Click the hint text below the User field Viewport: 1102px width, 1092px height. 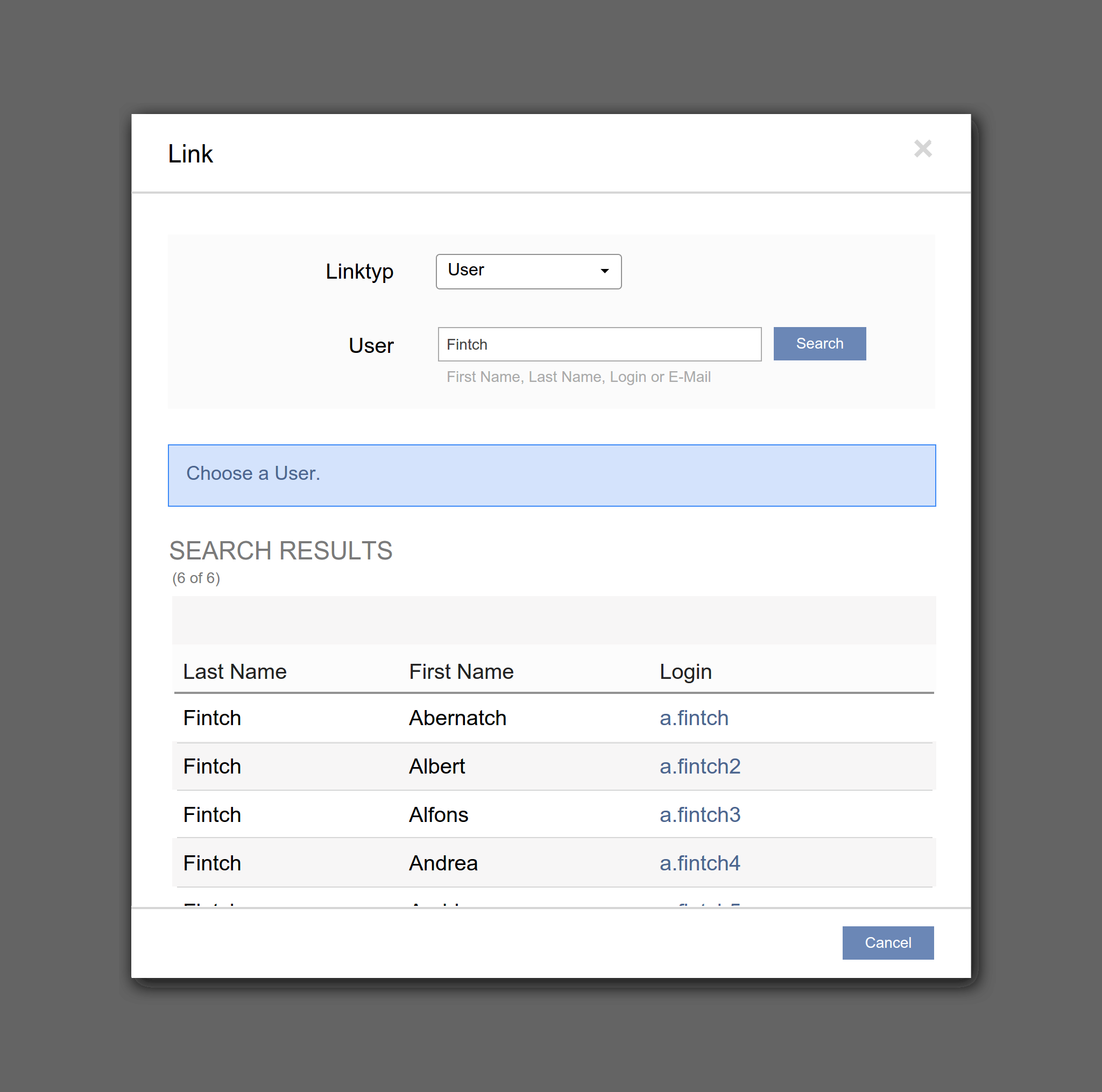pyautogui.click(x=578, y=377)
